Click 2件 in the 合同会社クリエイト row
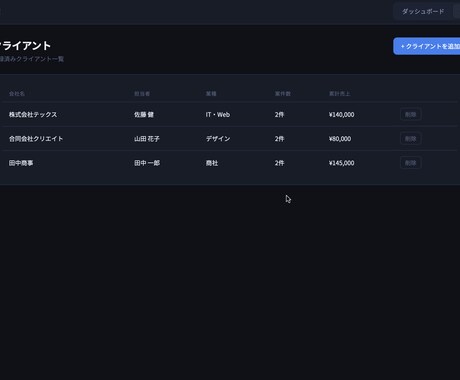 [279, 139]
